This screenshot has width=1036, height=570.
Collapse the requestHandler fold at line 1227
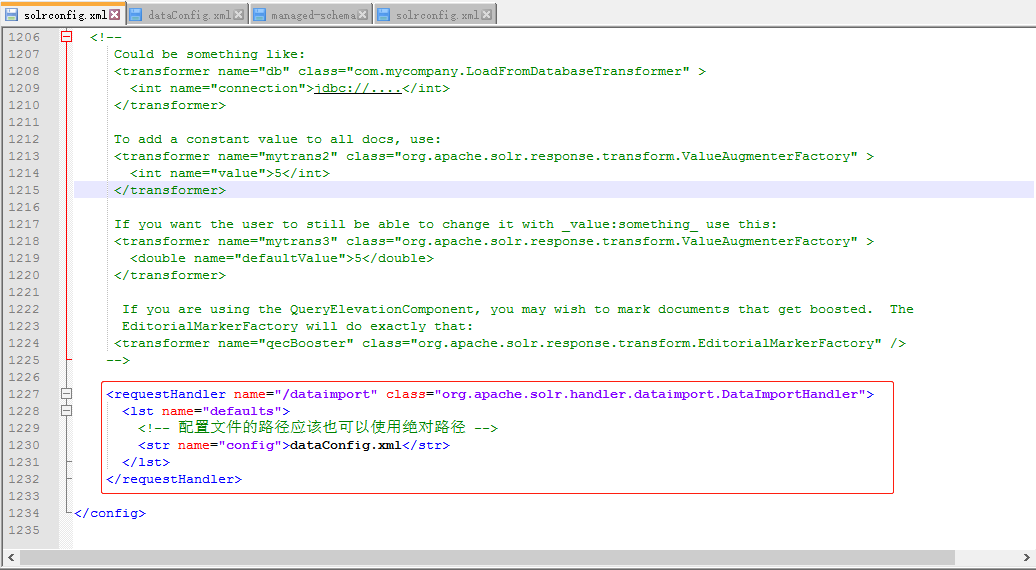coord(67,394)
